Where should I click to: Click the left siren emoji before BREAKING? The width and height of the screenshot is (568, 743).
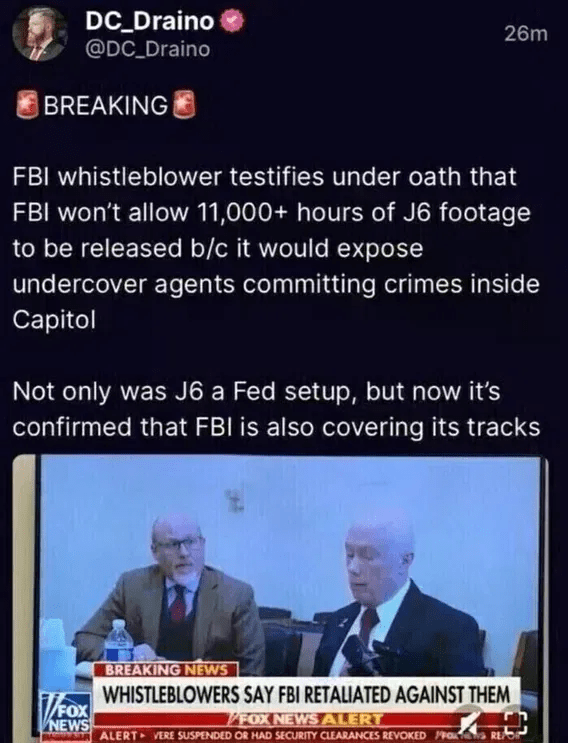[27, 105]
